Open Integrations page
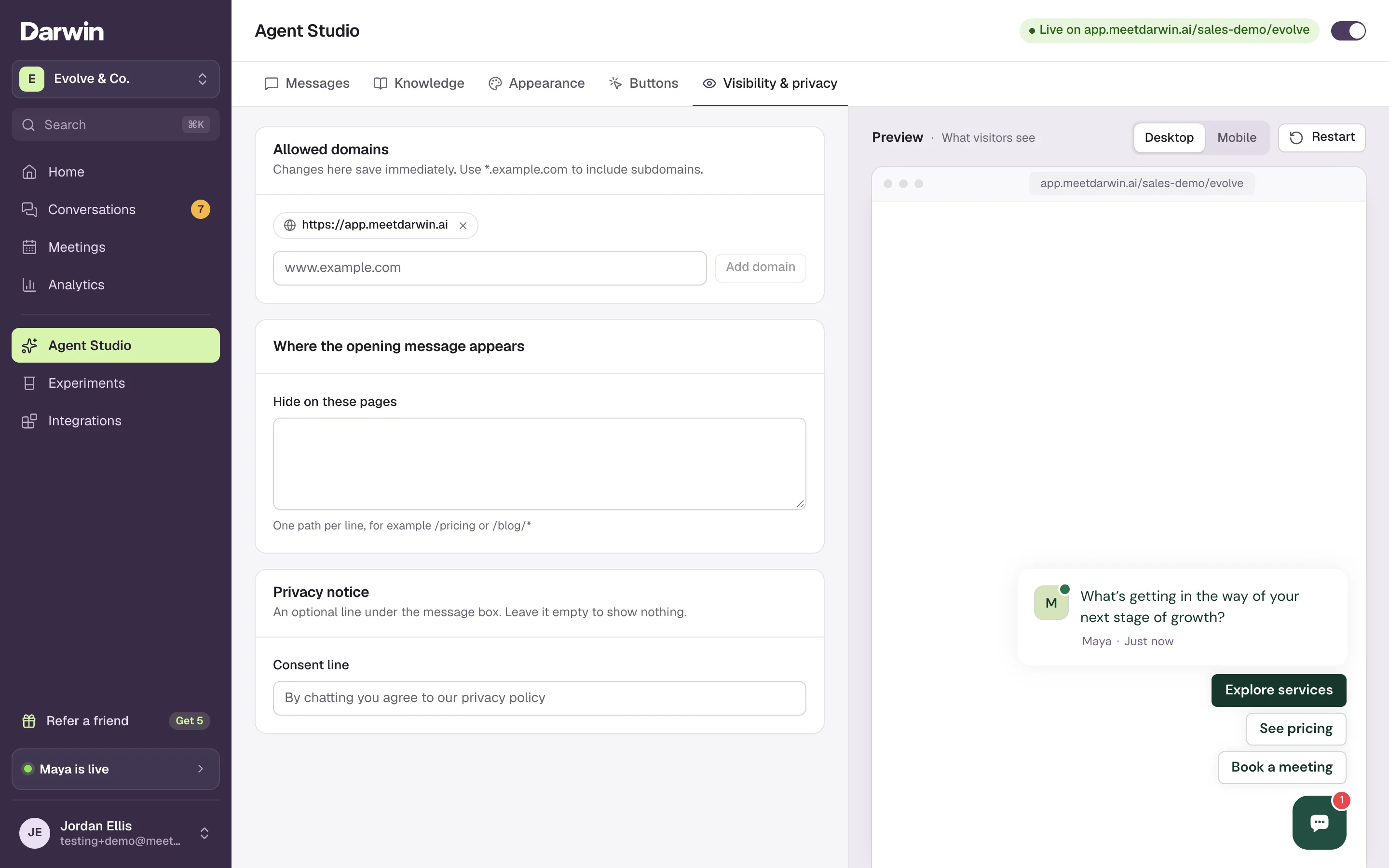 [x=115, y=421]
